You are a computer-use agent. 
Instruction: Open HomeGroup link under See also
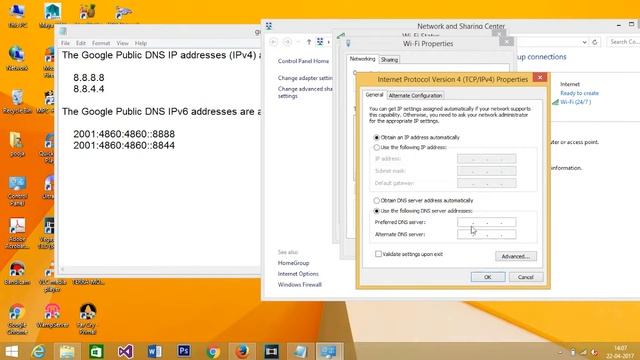293,263
